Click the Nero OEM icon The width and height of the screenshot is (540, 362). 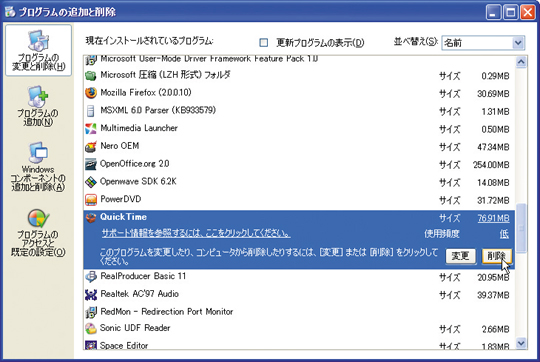(x=91, y=146)
